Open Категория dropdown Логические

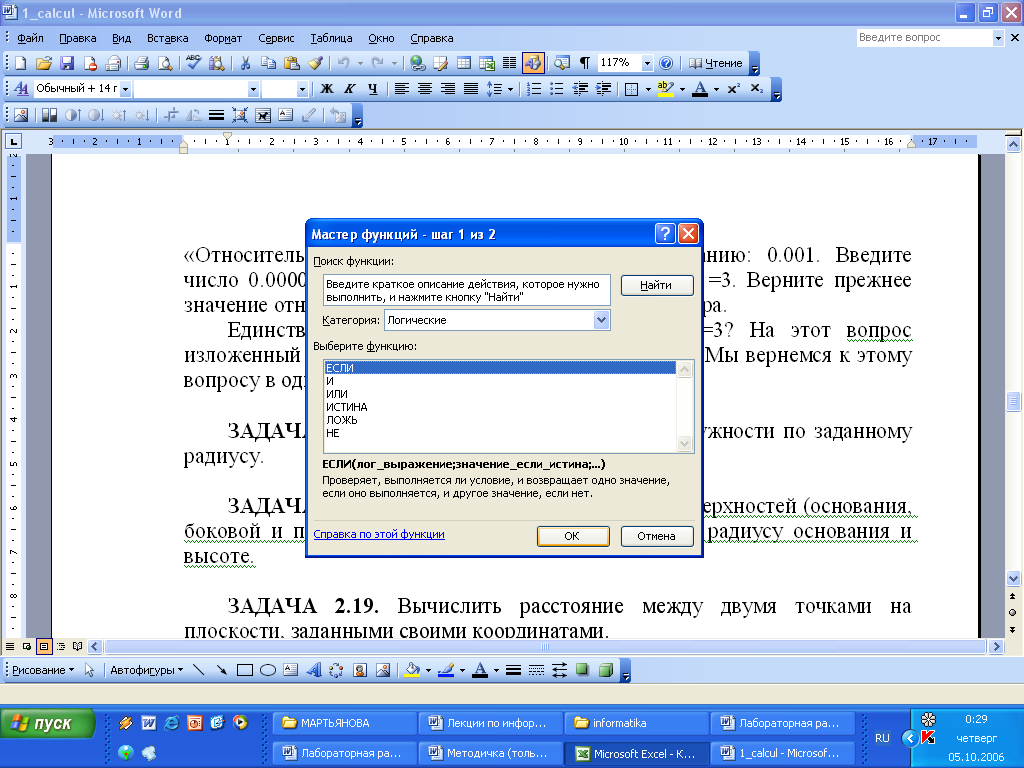tap(601, 320)
